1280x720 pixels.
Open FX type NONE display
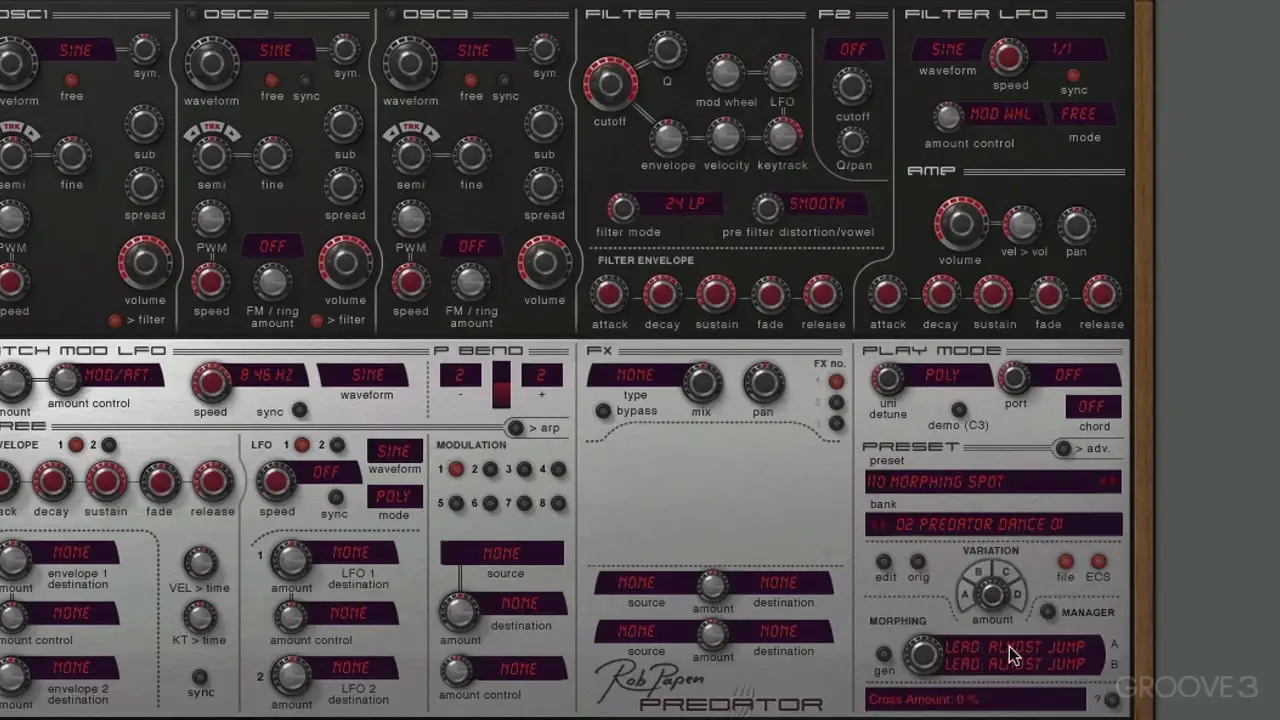tap(636, 375)
